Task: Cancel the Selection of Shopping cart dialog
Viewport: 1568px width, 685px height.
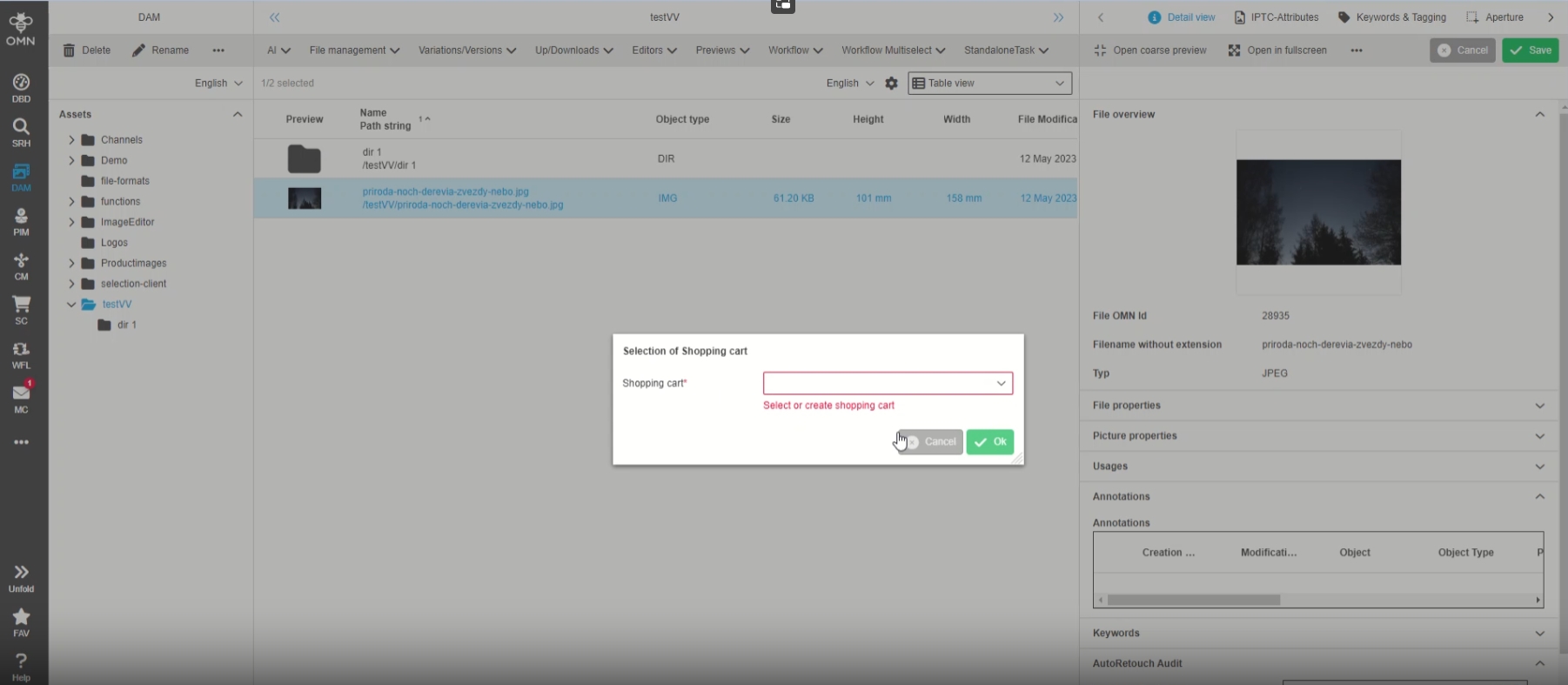Action: (x=931, y=442)
